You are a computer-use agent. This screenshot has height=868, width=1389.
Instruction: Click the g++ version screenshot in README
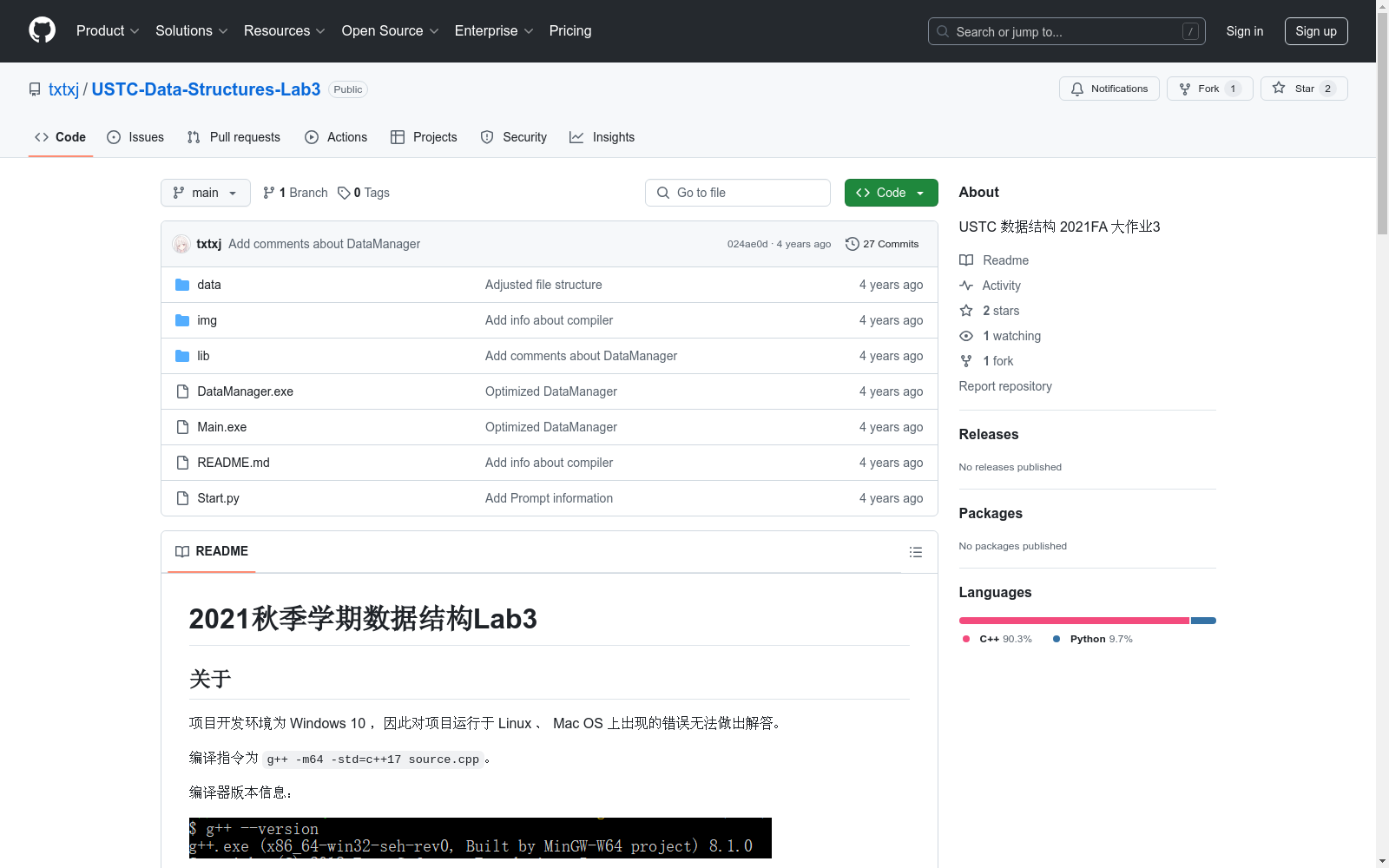coord(480,838)
